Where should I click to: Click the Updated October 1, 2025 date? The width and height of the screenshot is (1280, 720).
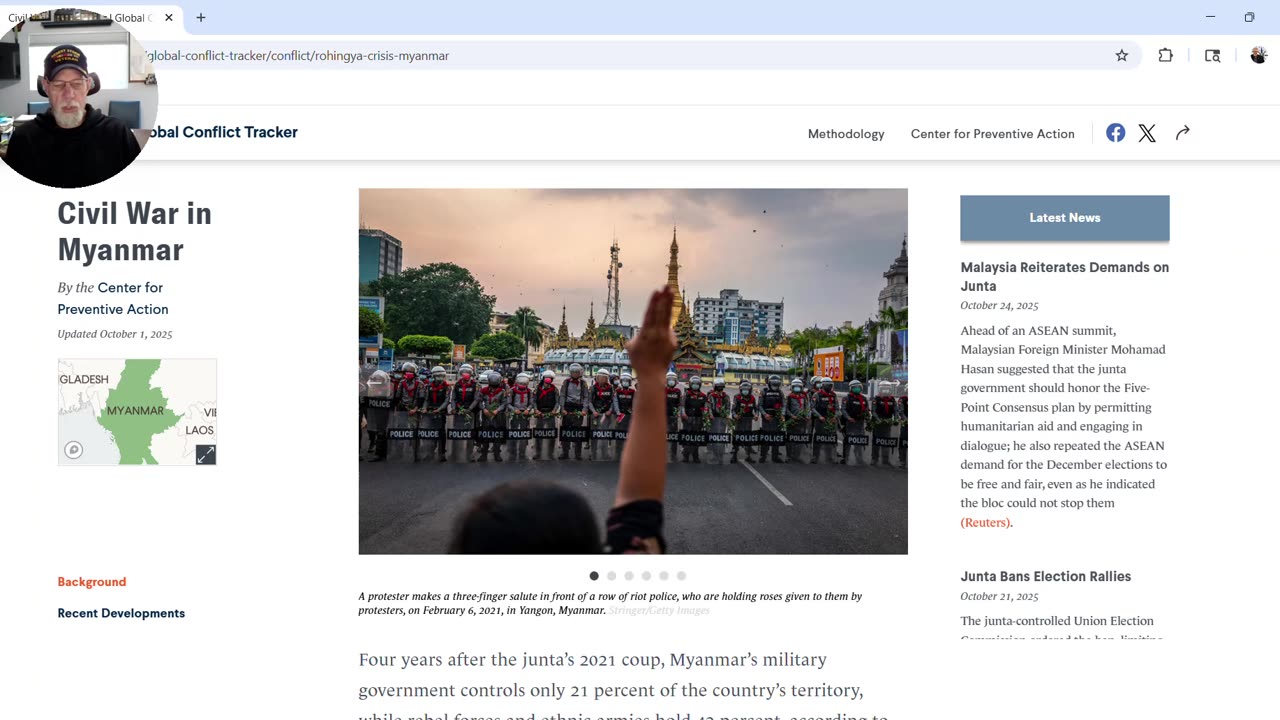tap(115, 334)
